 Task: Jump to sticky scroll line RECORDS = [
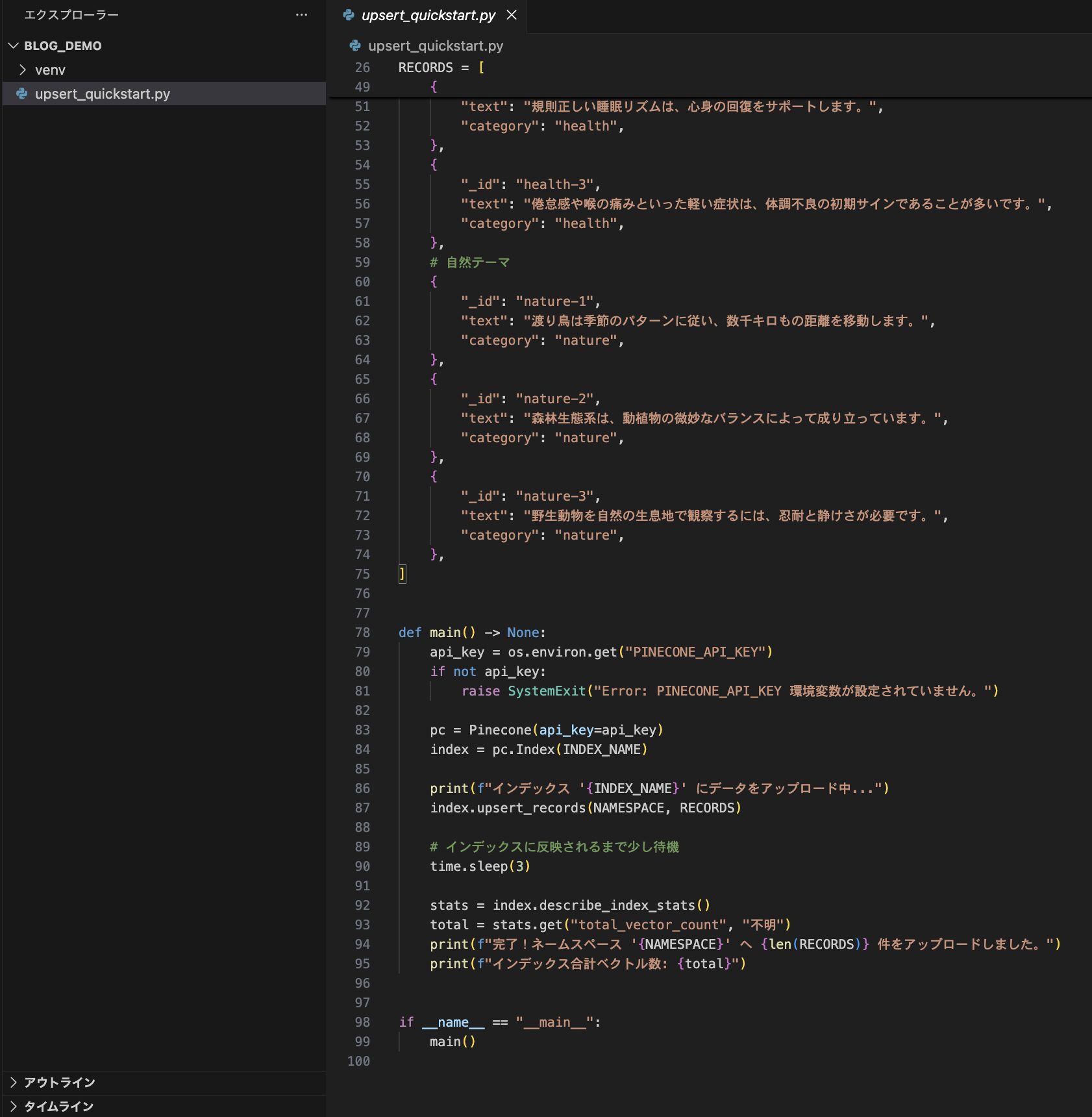coord(441,68)
